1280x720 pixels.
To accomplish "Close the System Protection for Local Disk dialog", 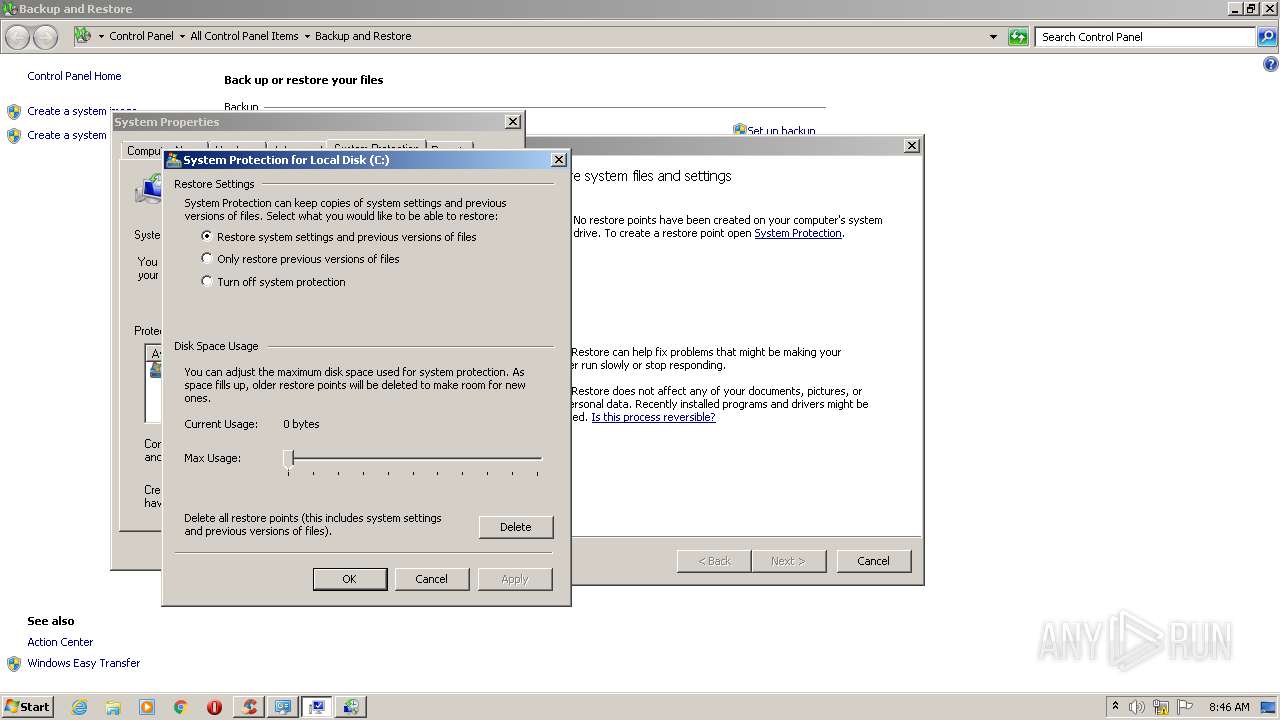I will (559, 160).
